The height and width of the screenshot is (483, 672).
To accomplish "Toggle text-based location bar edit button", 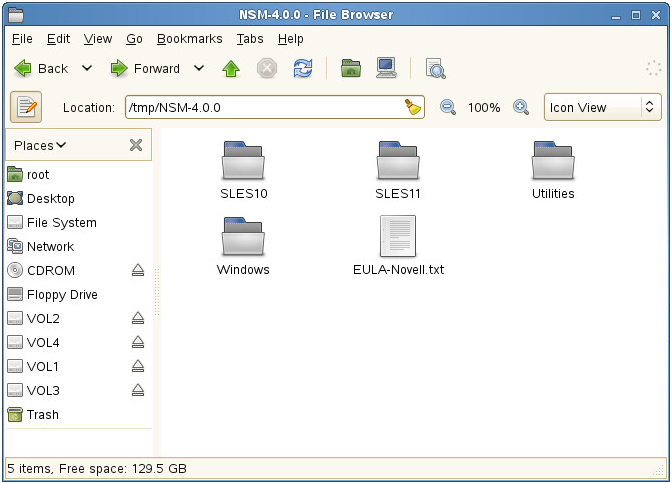I will (x=26, y=107).
